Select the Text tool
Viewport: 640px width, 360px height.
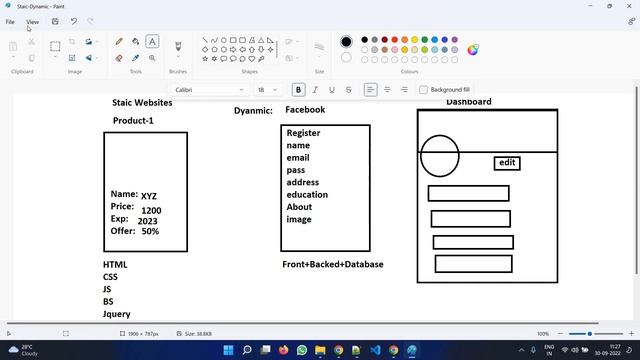pyautogui.click(x=152, y=41)
